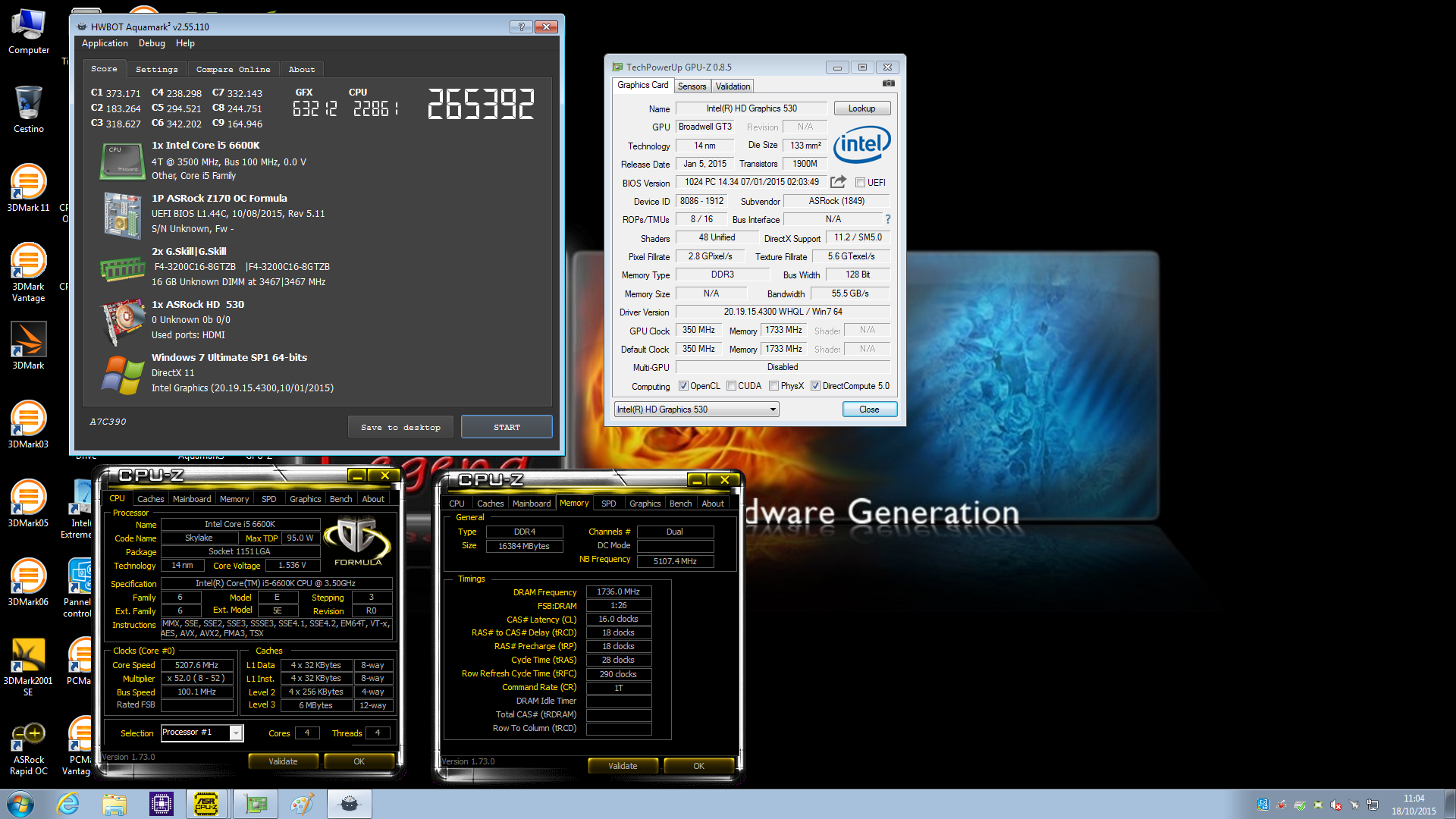Open the Graphics tab in right CPU-Z
The width and height of the screenshot is (1456, 819).
(x=645, y=504)
